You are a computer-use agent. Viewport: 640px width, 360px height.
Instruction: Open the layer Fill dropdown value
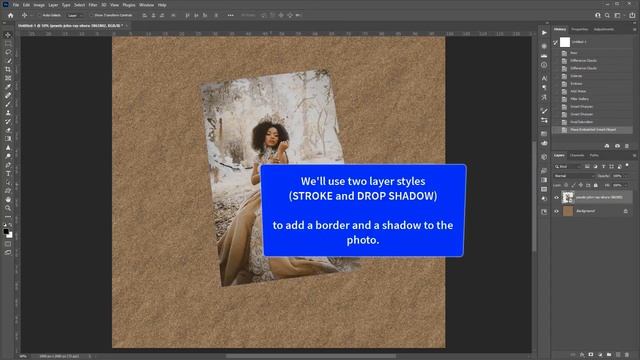coord(620,185)
